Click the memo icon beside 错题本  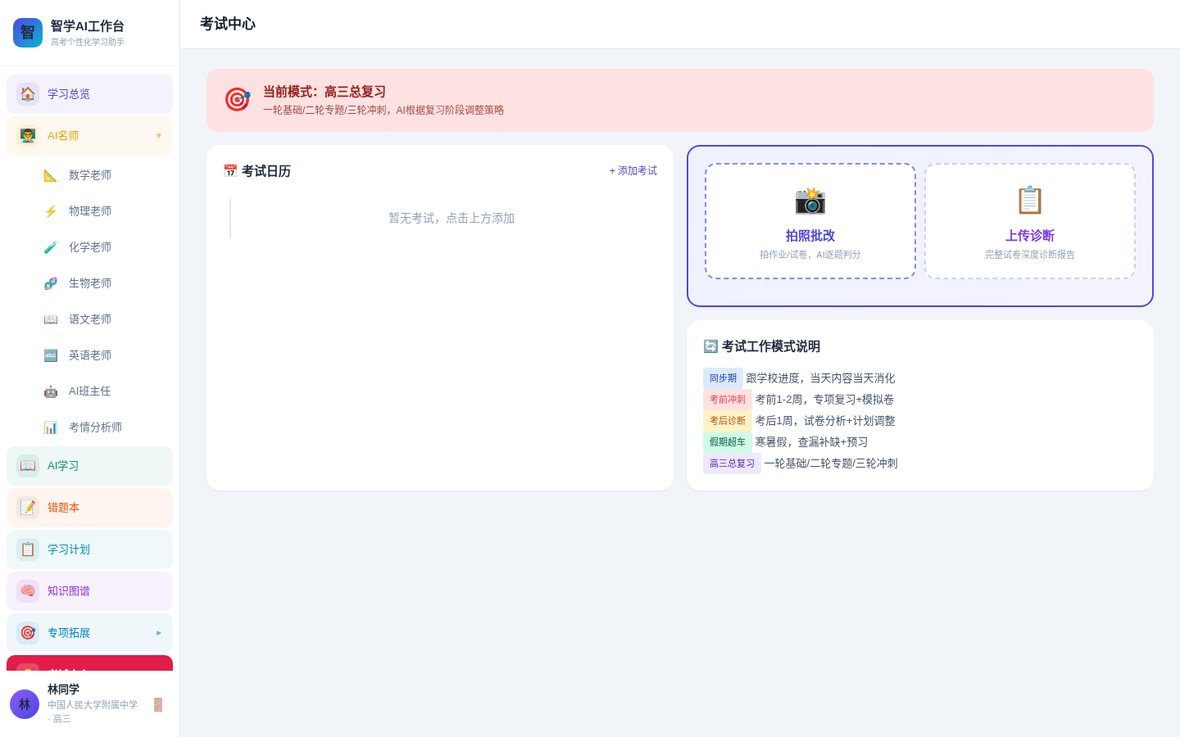click(x=28, y=507)
